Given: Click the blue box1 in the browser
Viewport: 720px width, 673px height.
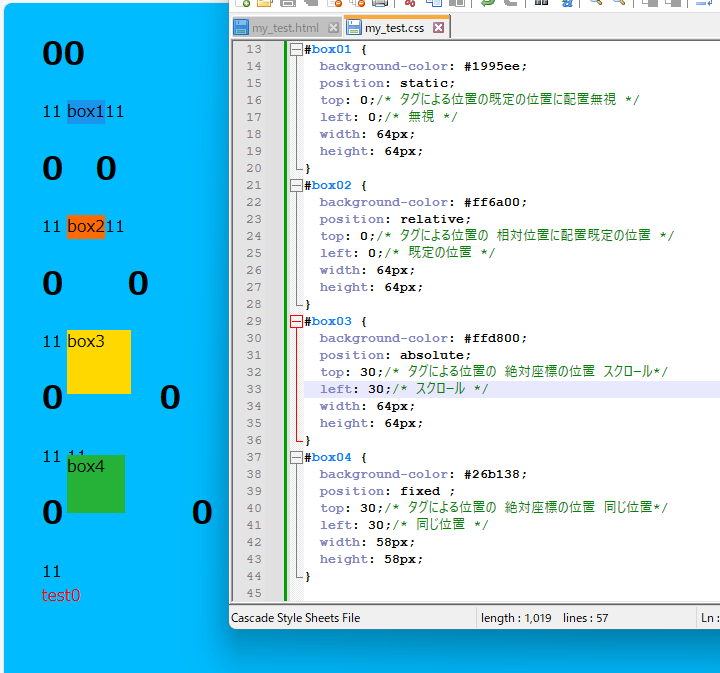Looking at the screenshot, I should click(x=86, y=112).
